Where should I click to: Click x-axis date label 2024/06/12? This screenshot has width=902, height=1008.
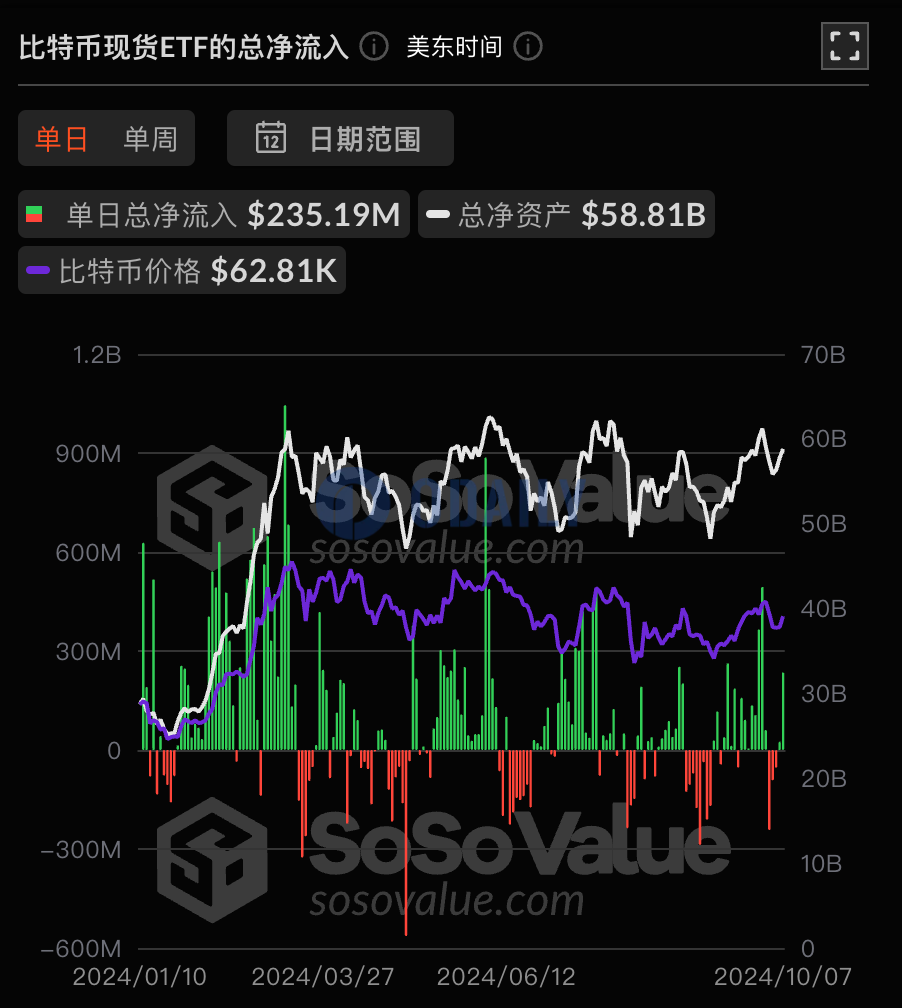(x=506, y=977)
